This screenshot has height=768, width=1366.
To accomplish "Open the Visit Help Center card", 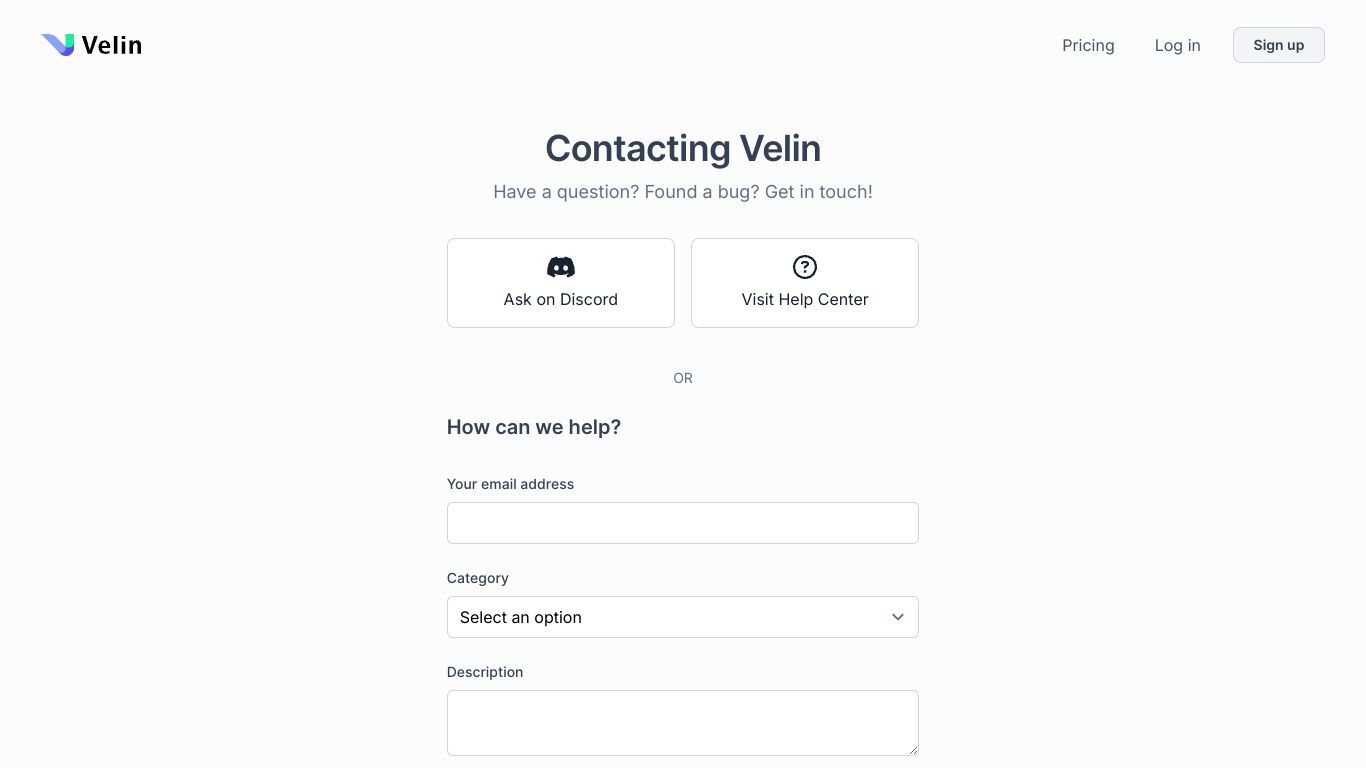I will [x=805, y=283].
